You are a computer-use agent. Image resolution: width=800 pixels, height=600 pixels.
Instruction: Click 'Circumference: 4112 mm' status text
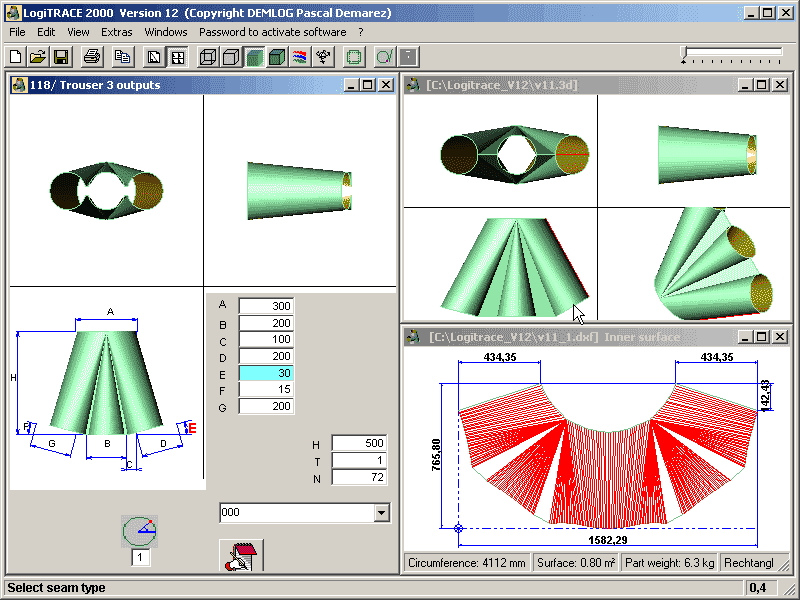[467, 563]
